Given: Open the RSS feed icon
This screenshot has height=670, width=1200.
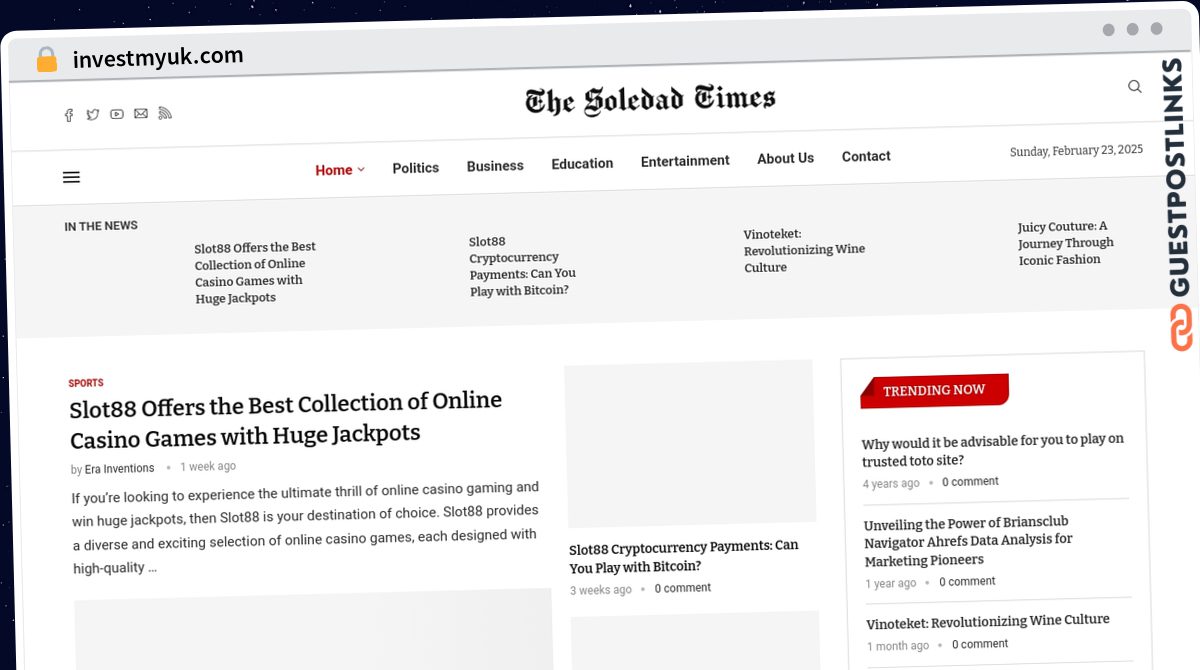Looking at the screenshot, I should tap(165, 113).
